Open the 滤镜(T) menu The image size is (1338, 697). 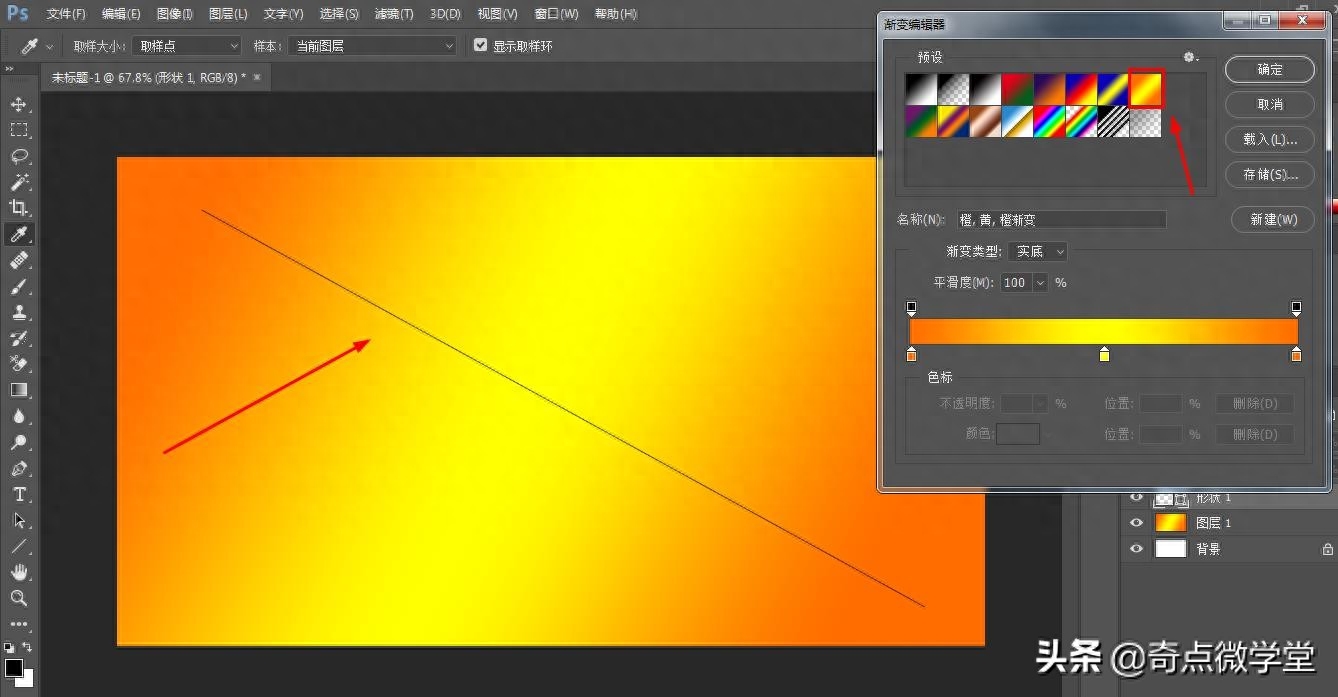pos(394,14)
